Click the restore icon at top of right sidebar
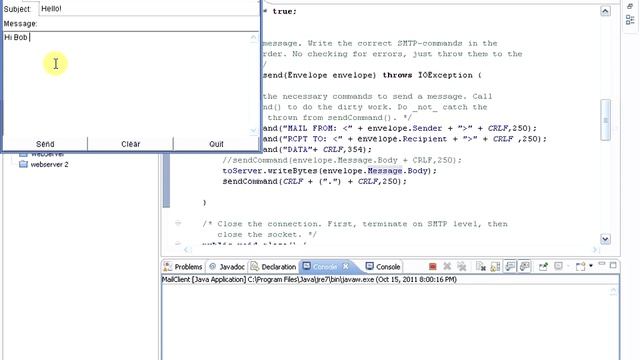The width and height of the screenshot is (640, 360). pos(630,6)
